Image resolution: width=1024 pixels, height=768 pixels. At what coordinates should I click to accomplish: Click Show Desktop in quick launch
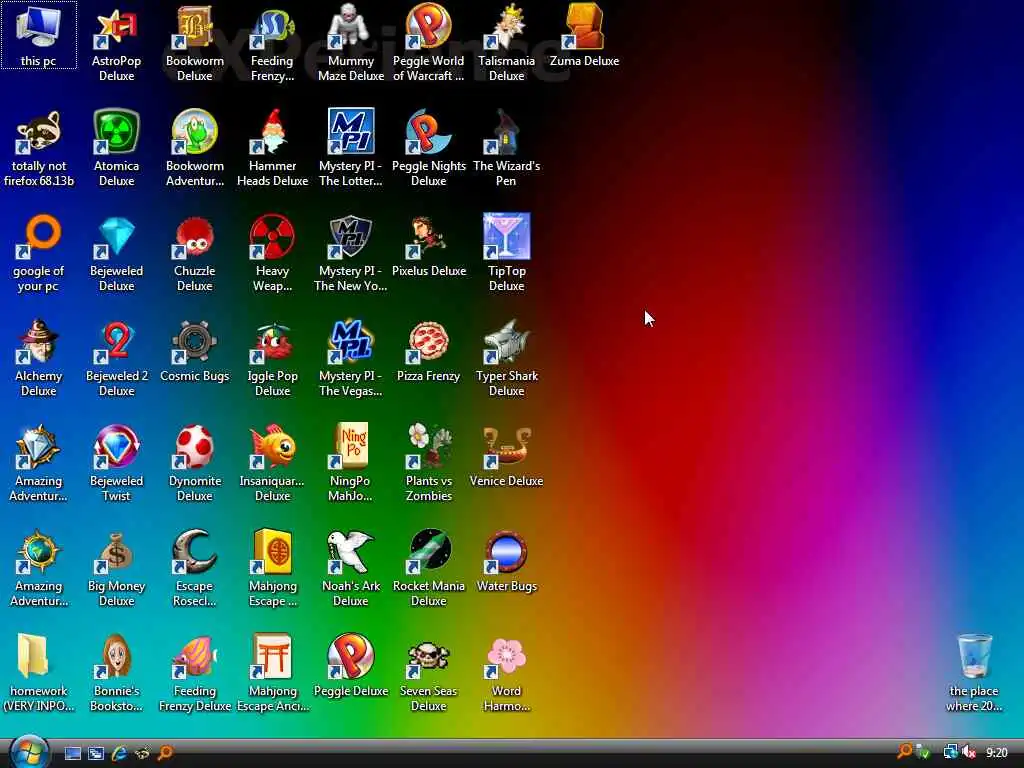(72, 754)
